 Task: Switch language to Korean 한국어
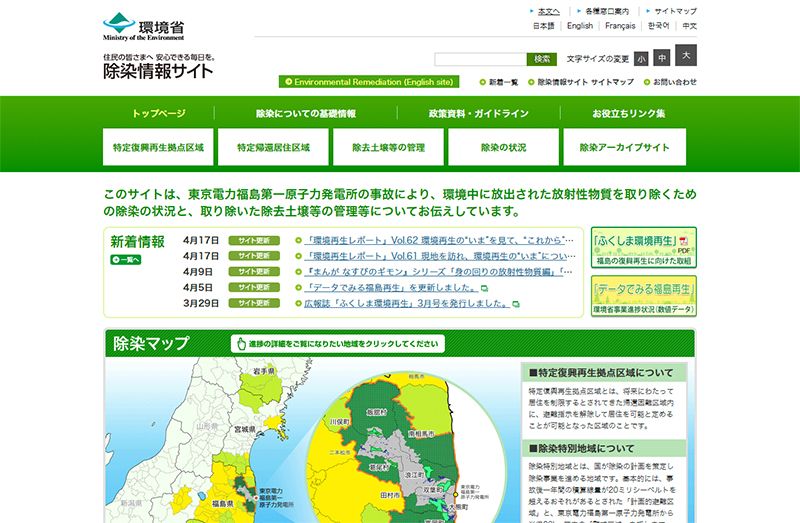point(658,26)
